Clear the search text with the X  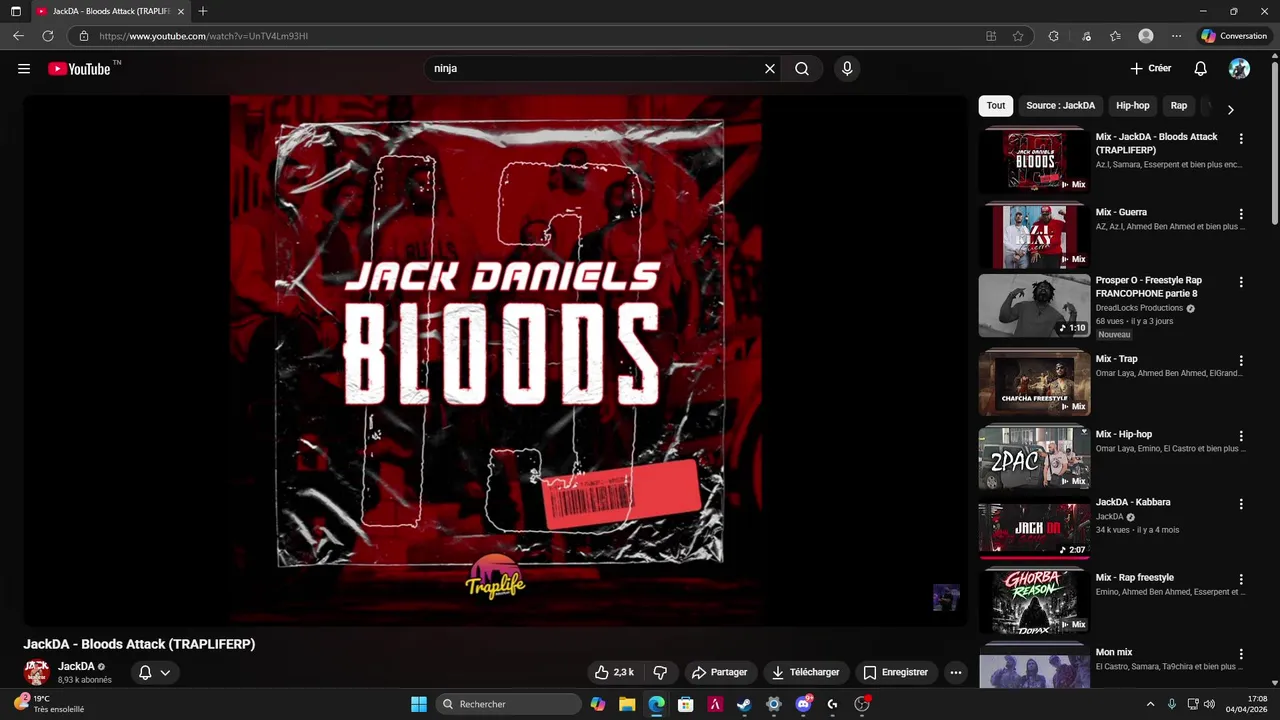[x=770, y=69]
